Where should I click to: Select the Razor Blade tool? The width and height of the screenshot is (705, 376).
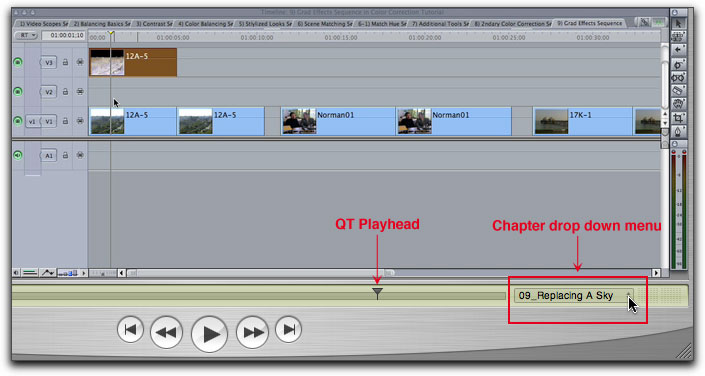pyautogui.click(x=678, y=91)
